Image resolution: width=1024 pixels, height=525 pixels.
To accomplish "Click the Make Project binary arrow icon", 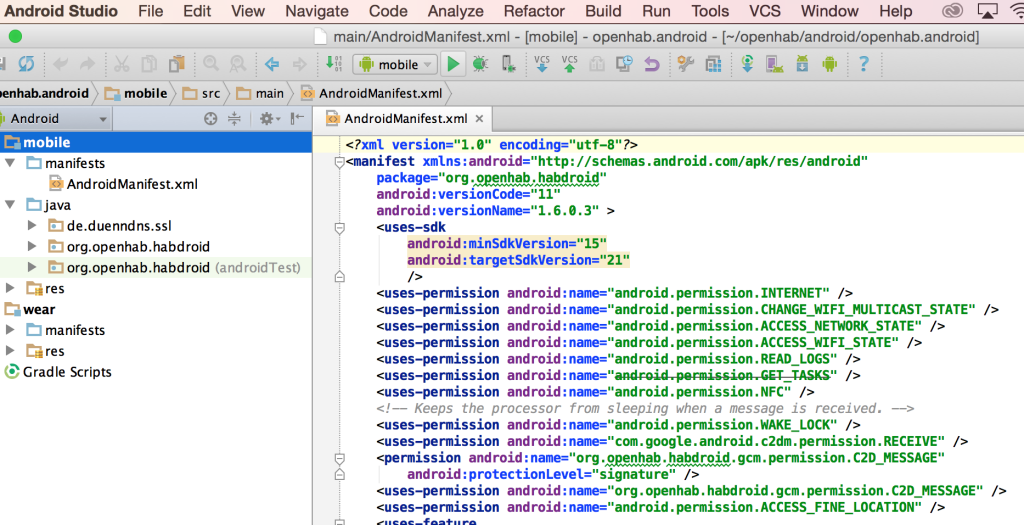I will [333, 64].
